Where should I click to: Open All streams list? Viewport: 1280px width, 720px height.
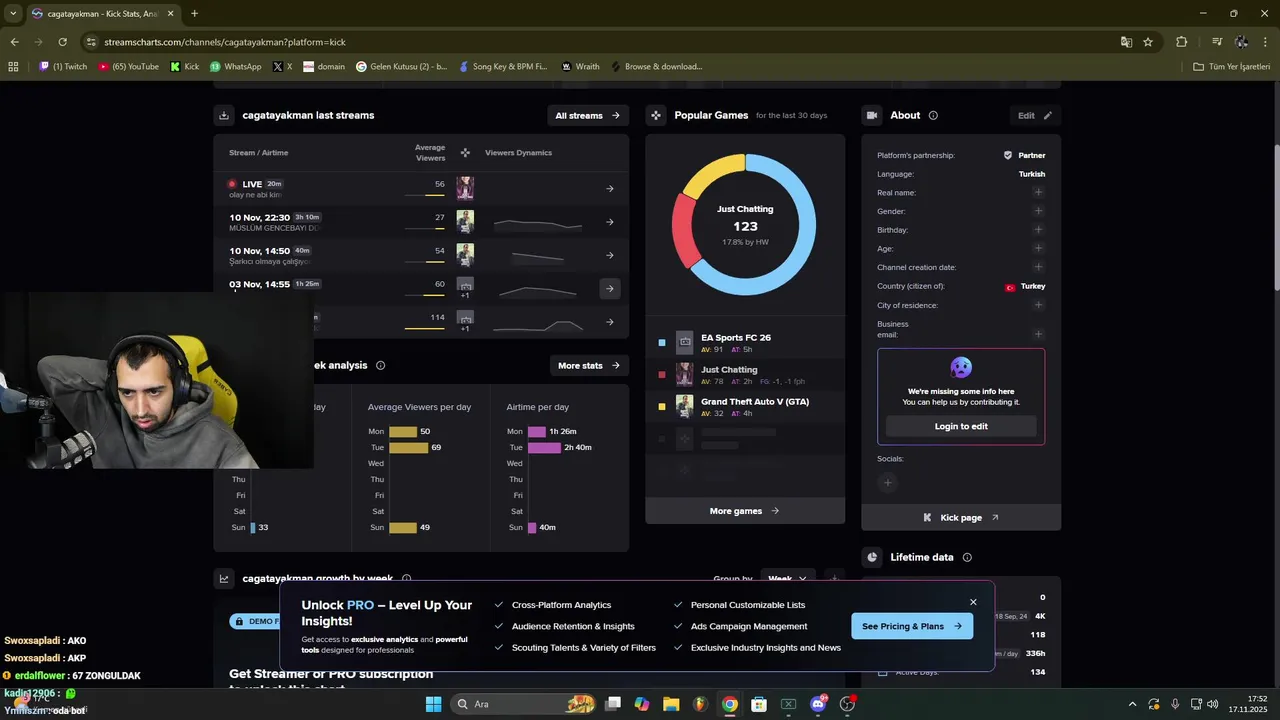coord(588,115)
